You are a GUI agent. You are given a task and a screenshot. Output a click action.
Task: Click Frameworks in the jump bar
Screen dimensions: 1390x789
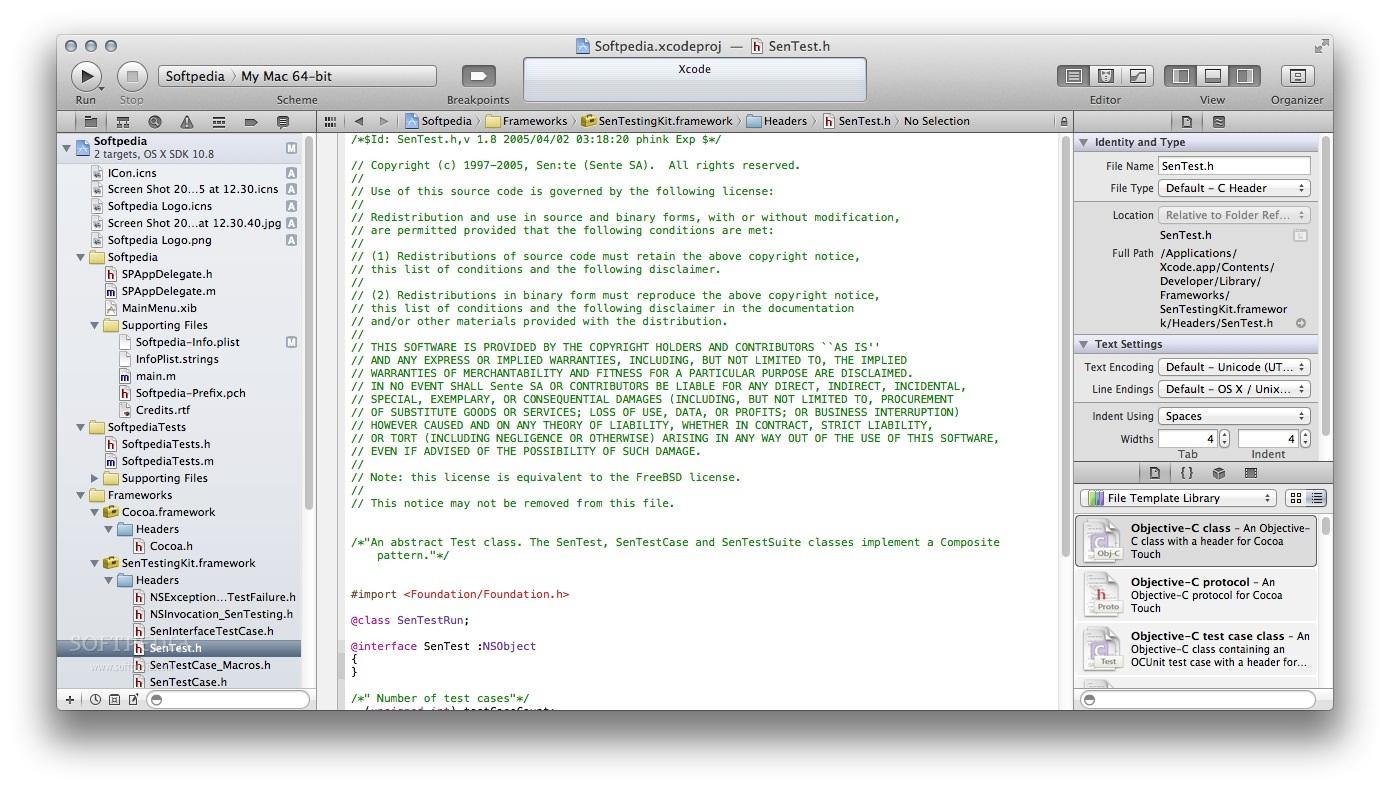(526, 121)
